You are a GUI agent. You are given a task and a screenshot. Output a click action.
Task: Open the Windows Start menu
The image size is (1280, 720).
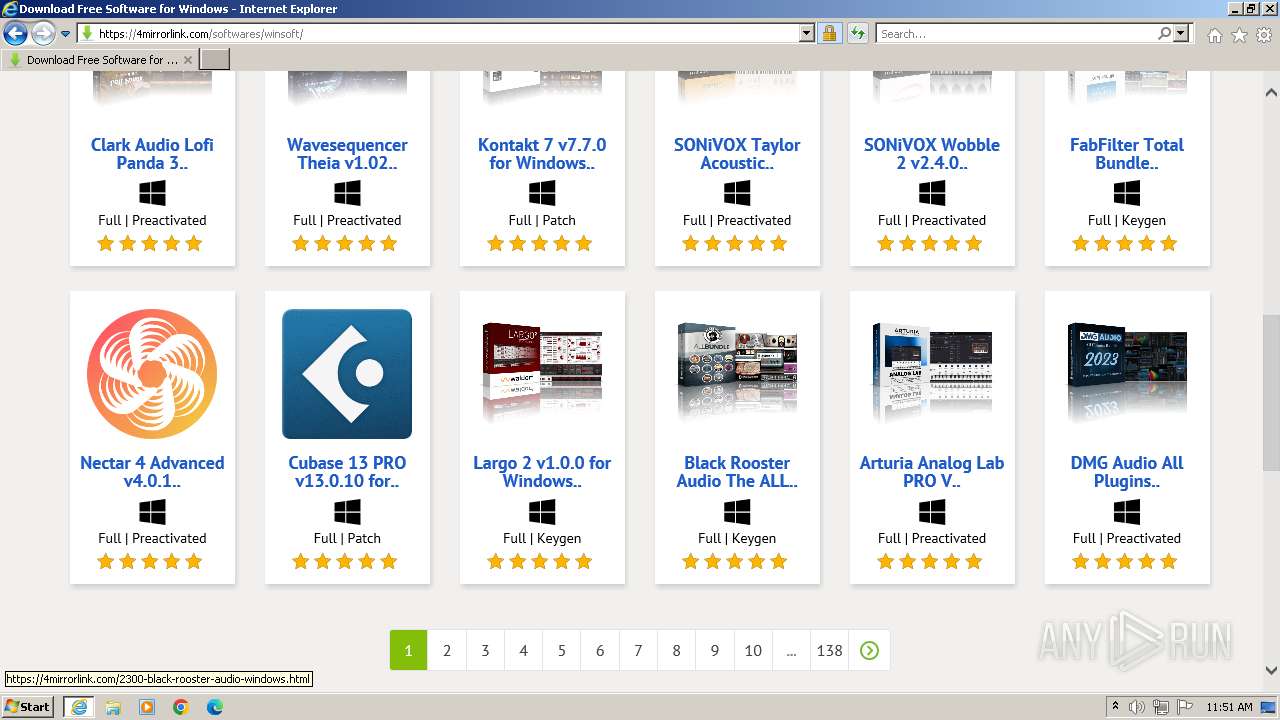28,706
